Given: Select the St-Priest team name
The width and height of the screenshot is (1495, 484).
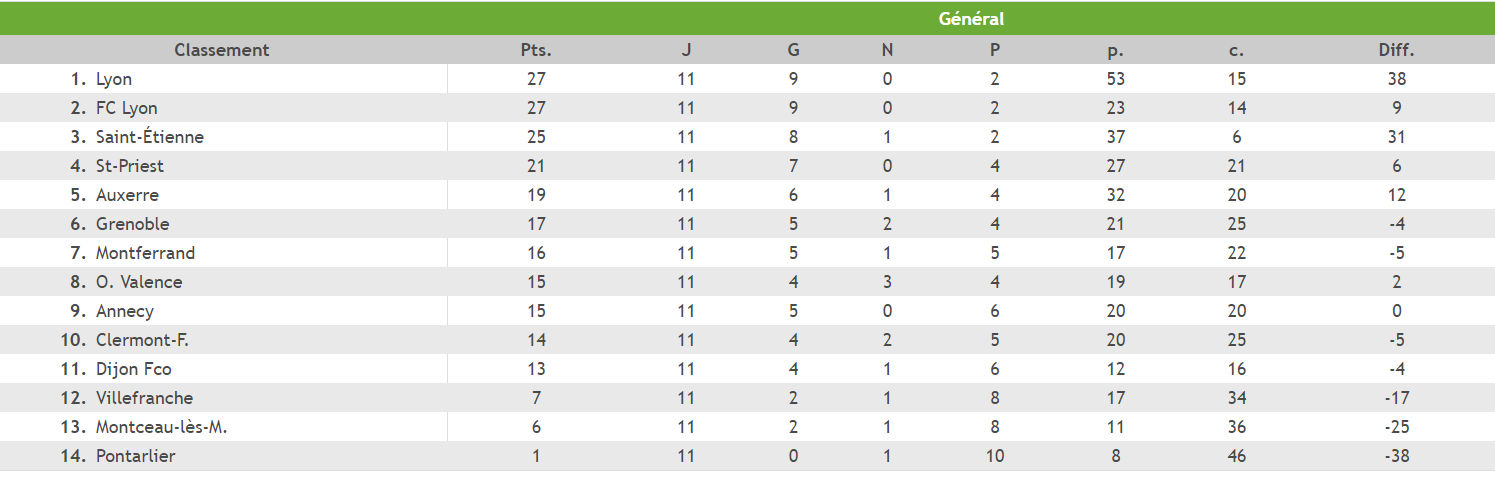Looking at the screenshot, I should point(129,166).
